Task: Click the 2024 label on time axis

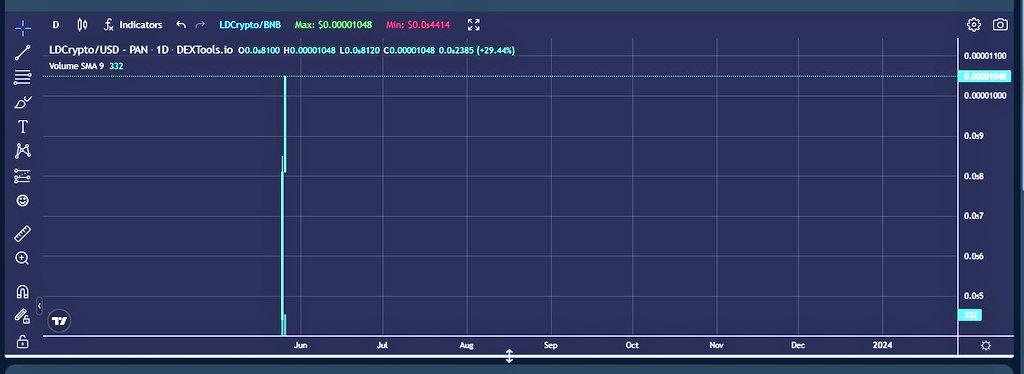Action: [882, 345]
